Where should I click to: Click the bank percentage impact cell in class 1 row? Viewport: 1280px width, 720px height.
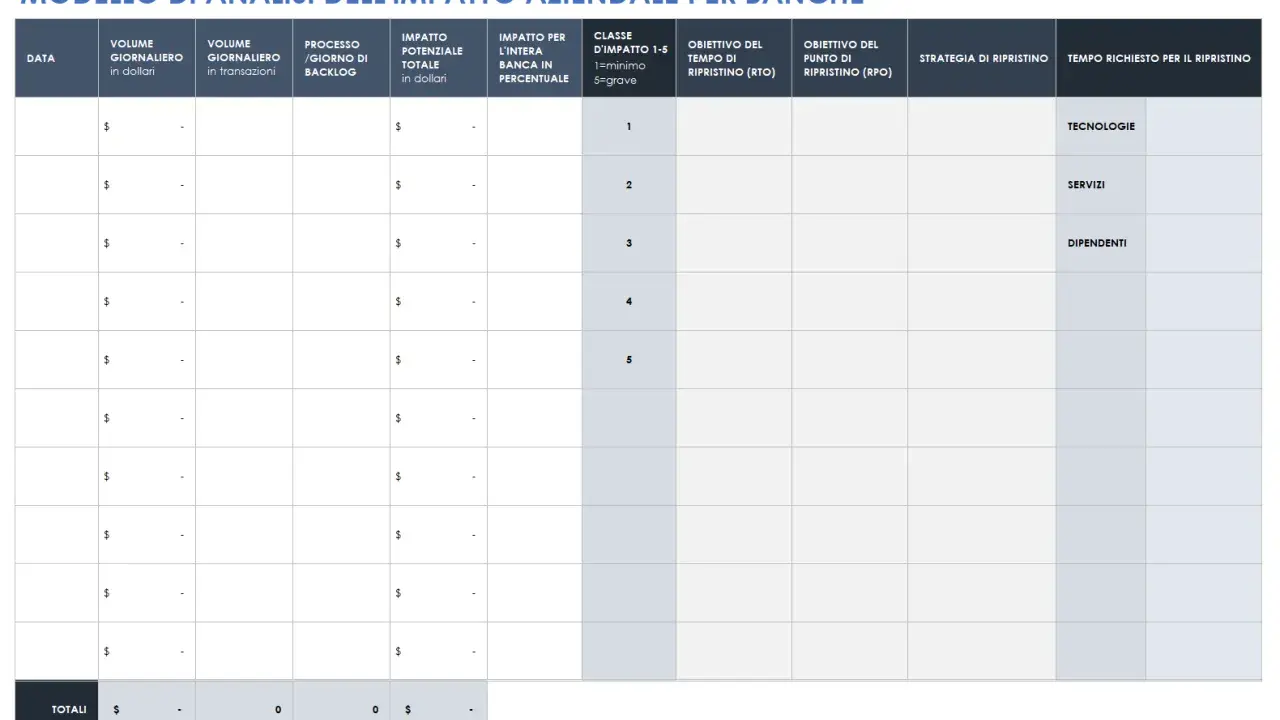(x=535, y=127)
